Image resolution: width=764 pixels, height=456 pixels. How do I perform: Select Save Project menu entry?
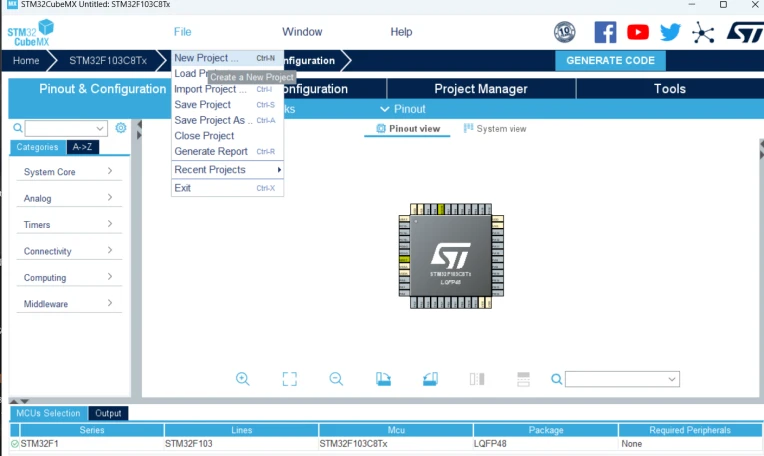pos(228,105)
